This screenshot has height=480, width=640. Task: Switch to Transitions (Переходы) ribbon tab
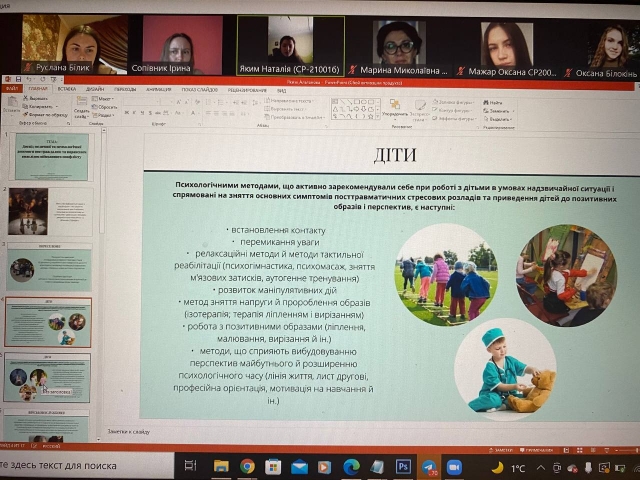point(125,89)
